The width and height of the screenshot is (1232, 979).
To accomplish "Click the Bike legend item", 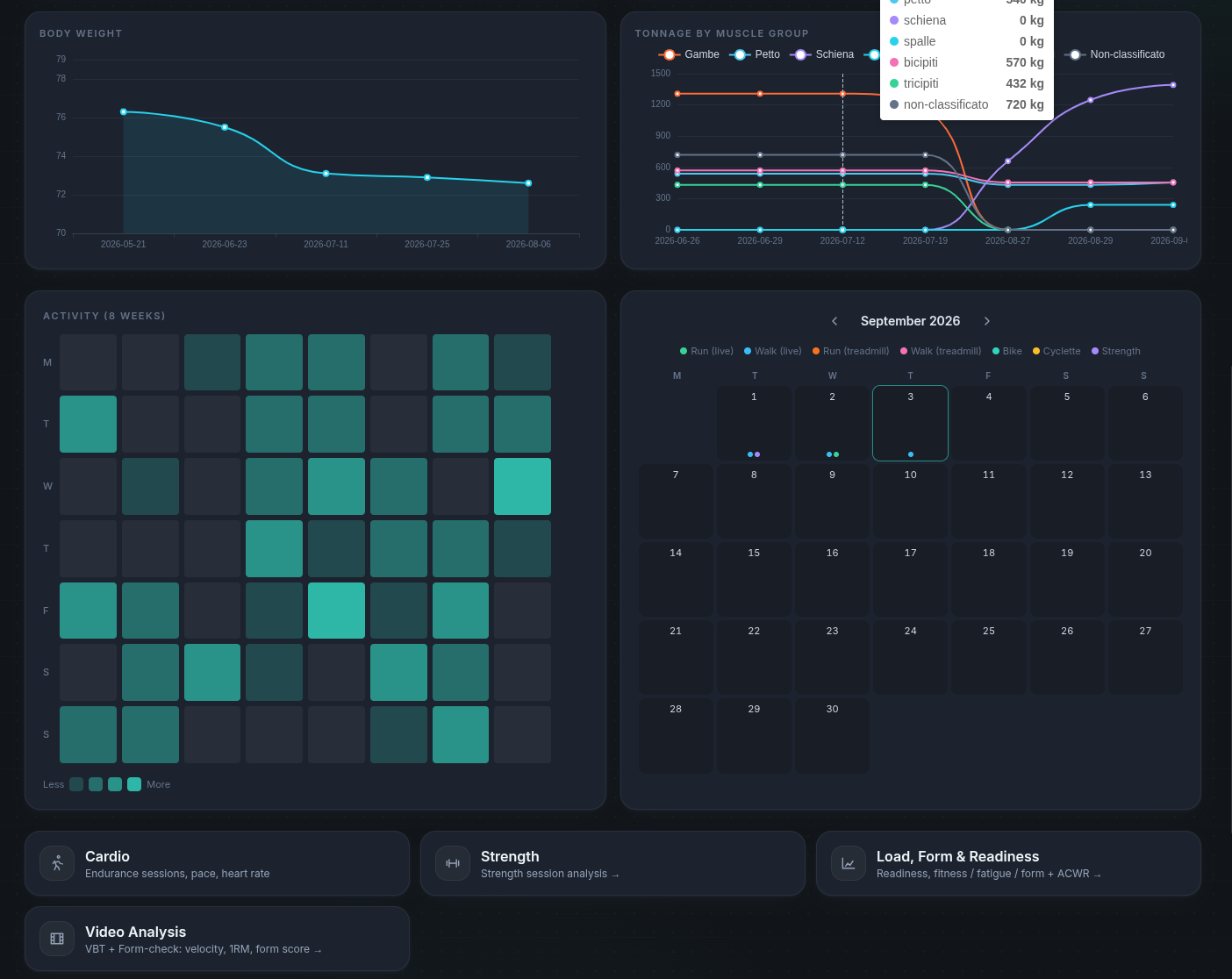I will pos(1007,351).
